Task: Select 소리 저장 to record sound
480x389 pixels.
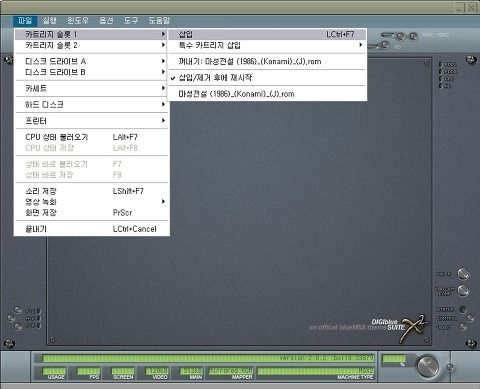Action: coord(92,191)
